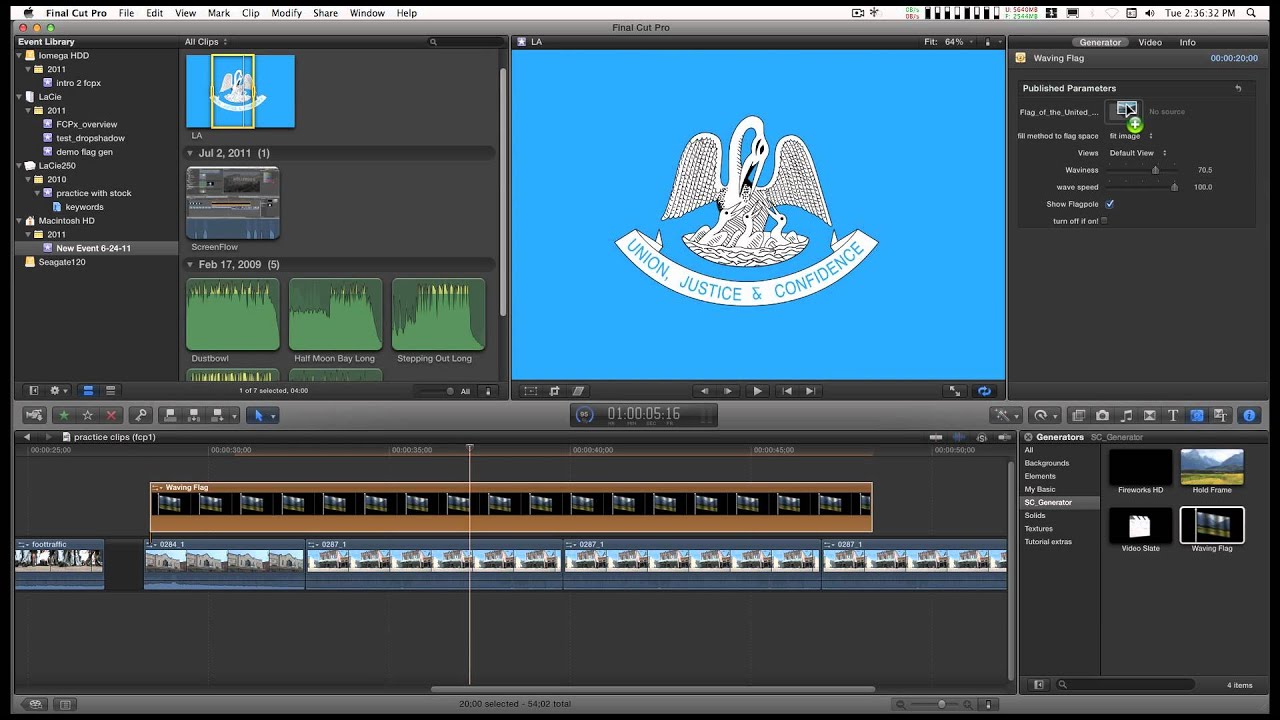Toggle skimming in the timeline
1280x720 pixels.
click(937, 437)
